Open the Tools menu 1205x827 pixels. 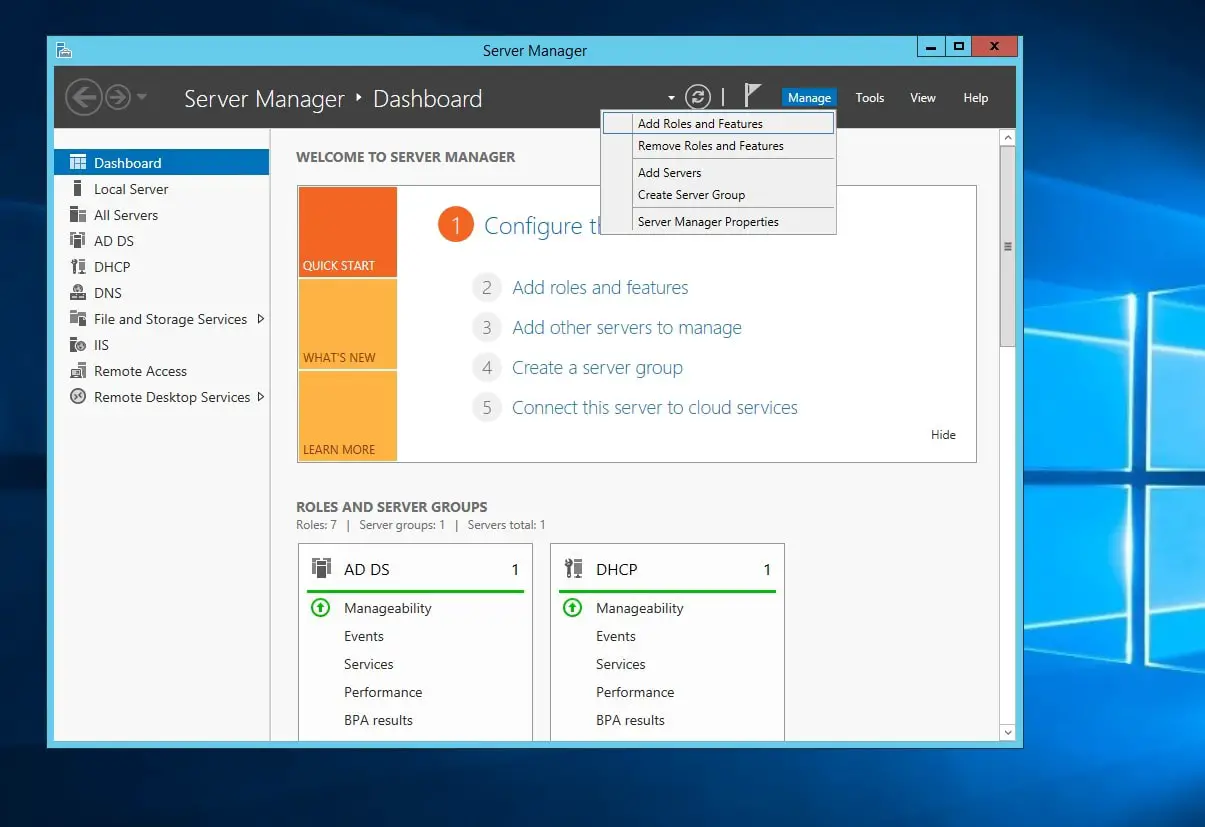(x=869, y=97)
